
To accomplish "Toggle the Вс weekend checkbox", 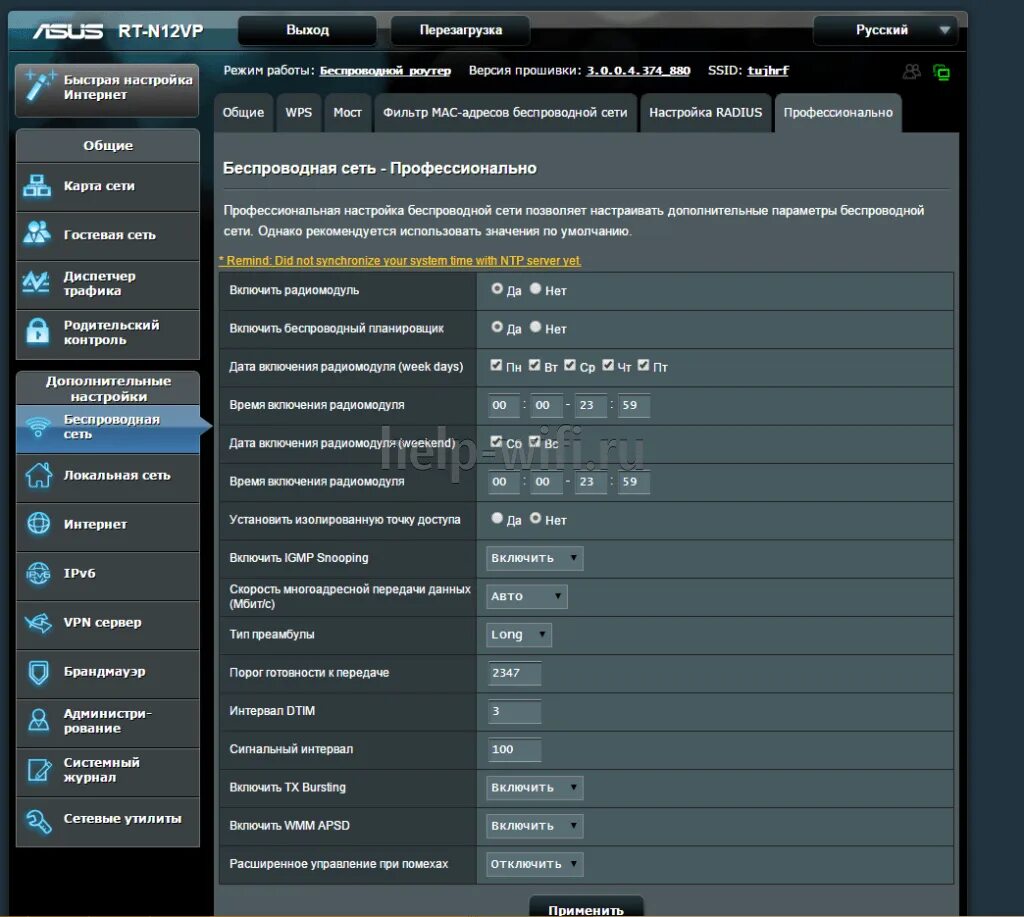I will (x=534, y=442).
